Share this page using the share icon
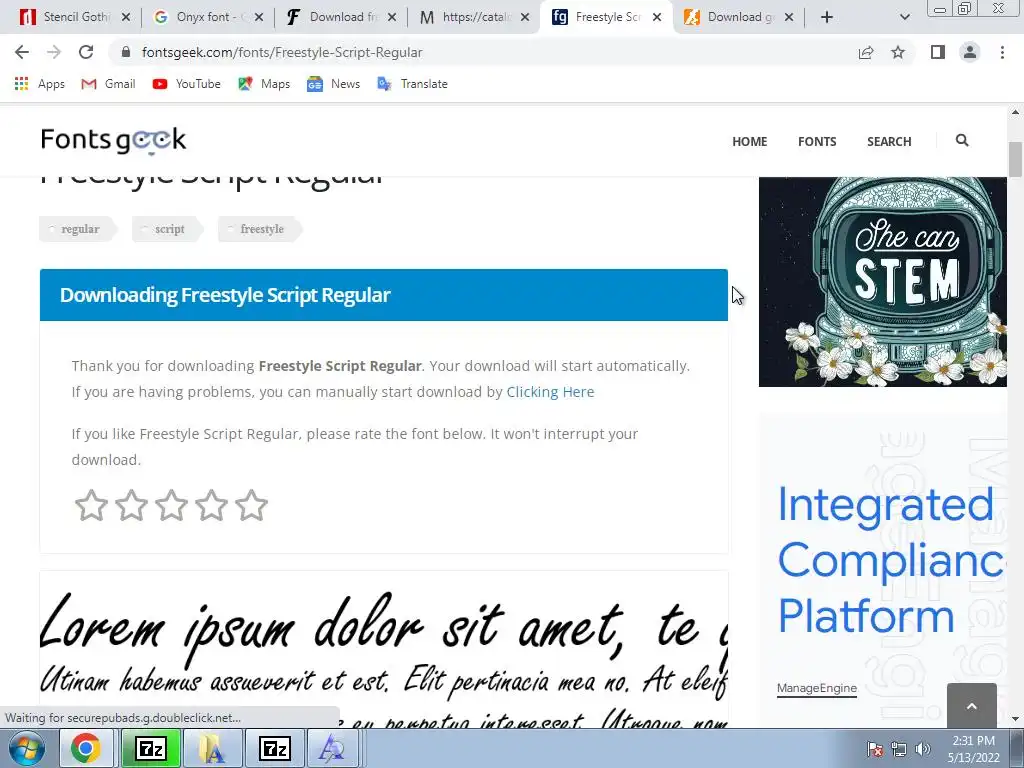Viewport: 1024px width, 768px height. click(x=866, y=52)
